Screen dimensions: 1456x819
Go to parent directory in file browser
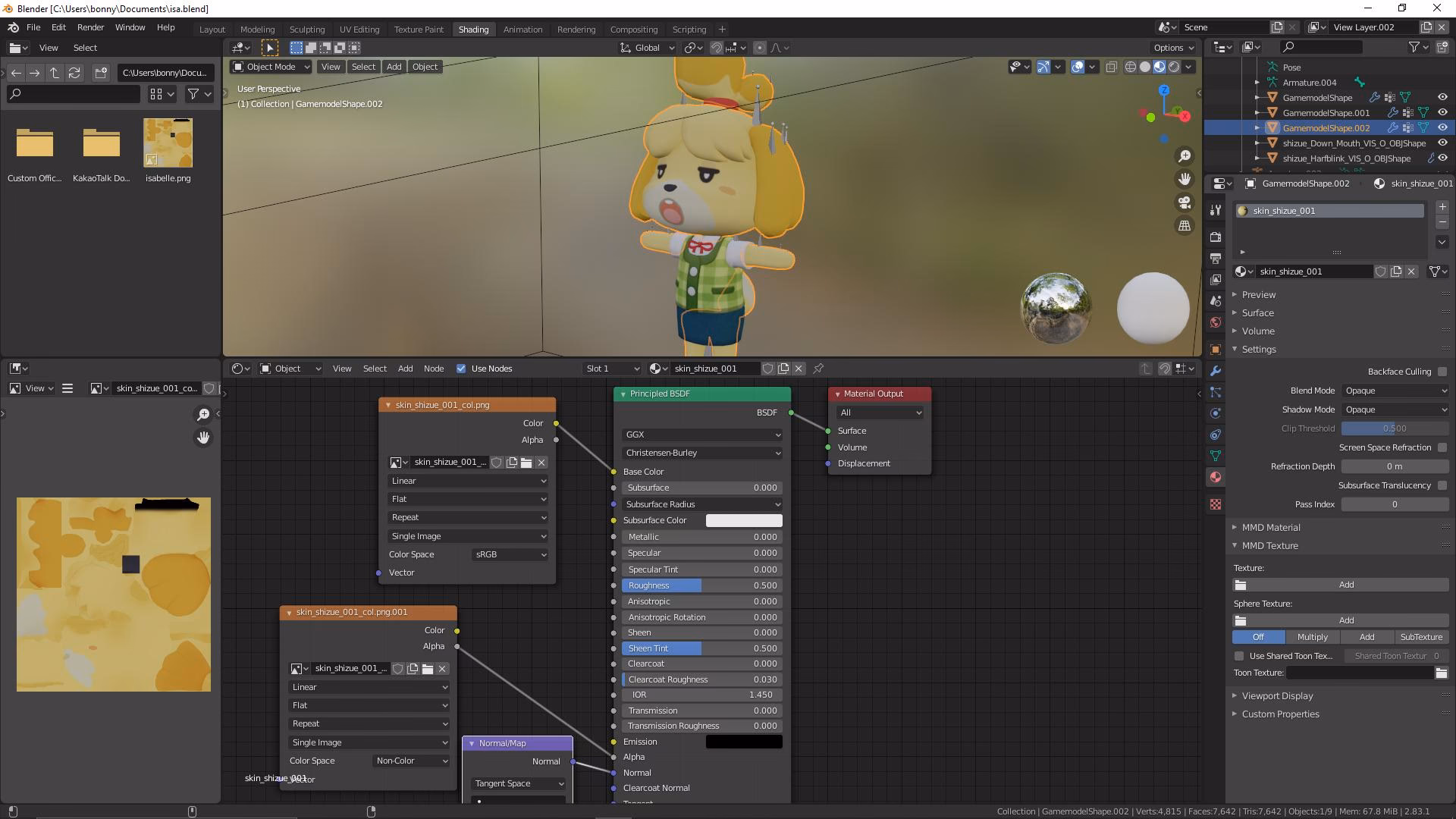pyautogui.click(x=55, y=73)
